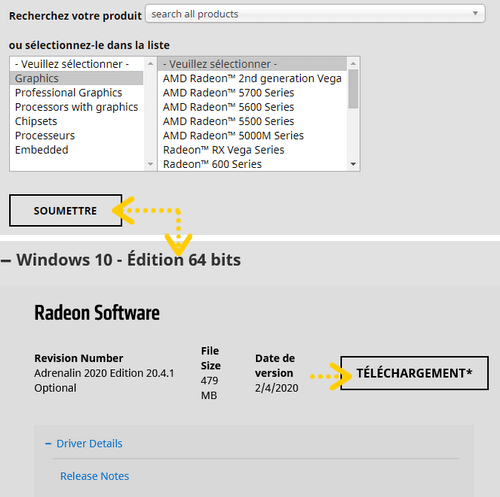
Task: Open the search all products dropdown arrow
Action: point(475,13)
